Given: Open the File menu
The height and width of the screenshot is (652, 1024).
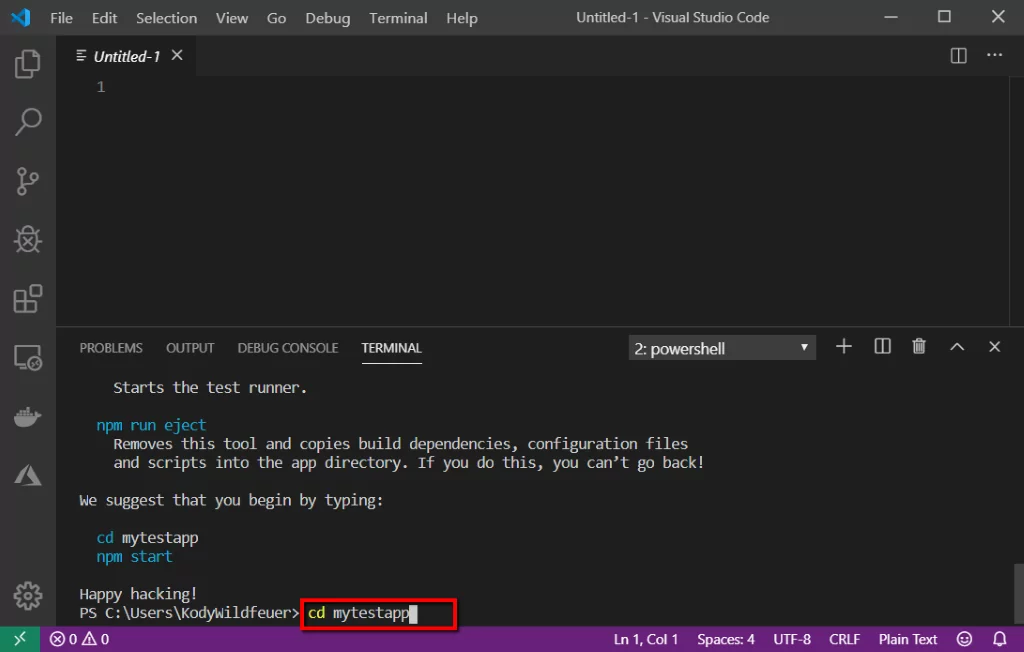Looking at the screenshot, I should 61,18.
